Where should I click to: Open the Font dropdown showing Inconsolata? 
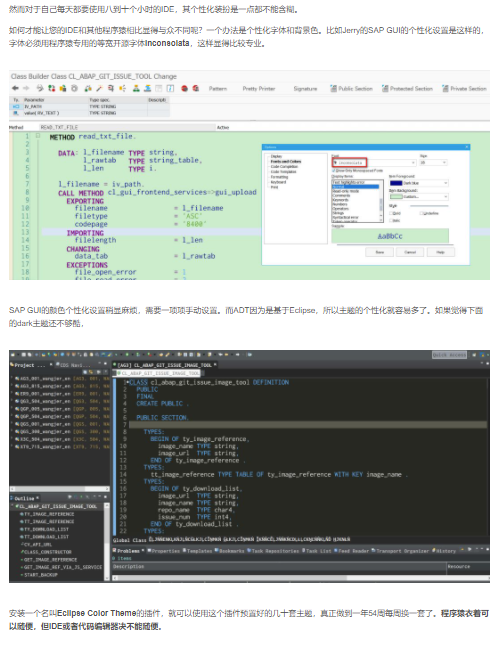point(373,163)
